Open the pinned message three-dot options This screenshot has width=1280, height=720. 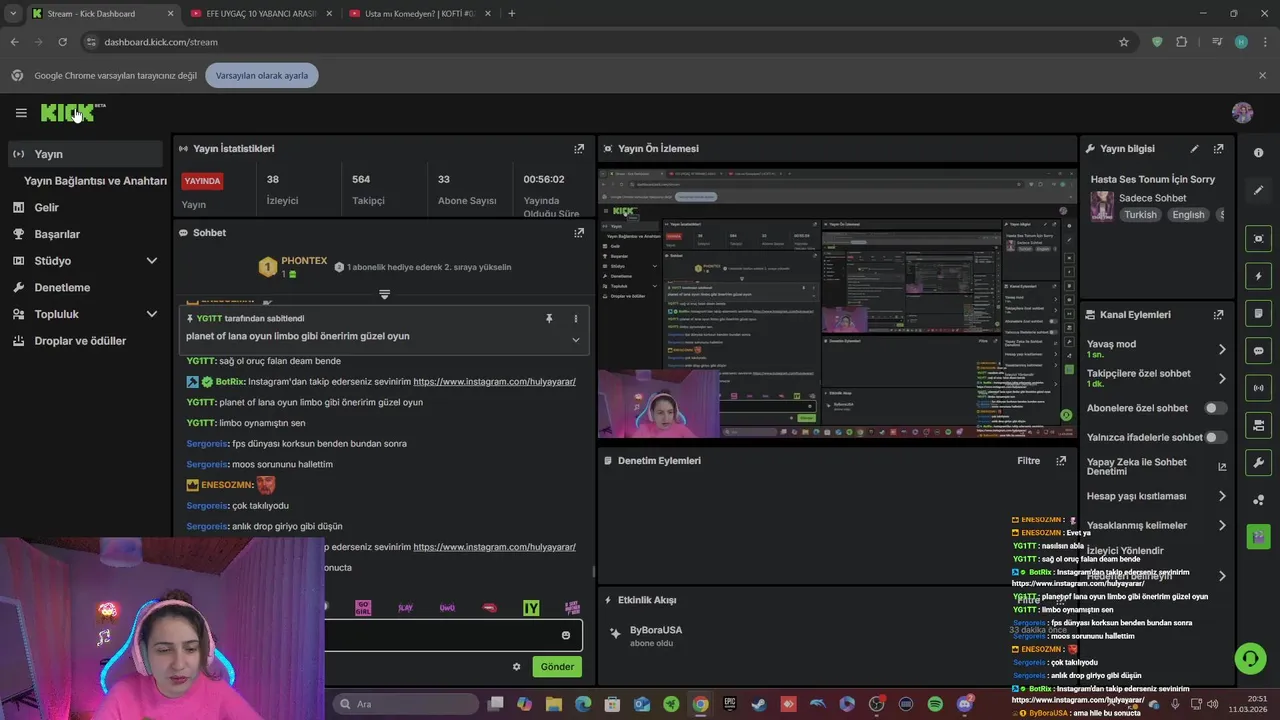pyautogui.click(x=575, y=318)
